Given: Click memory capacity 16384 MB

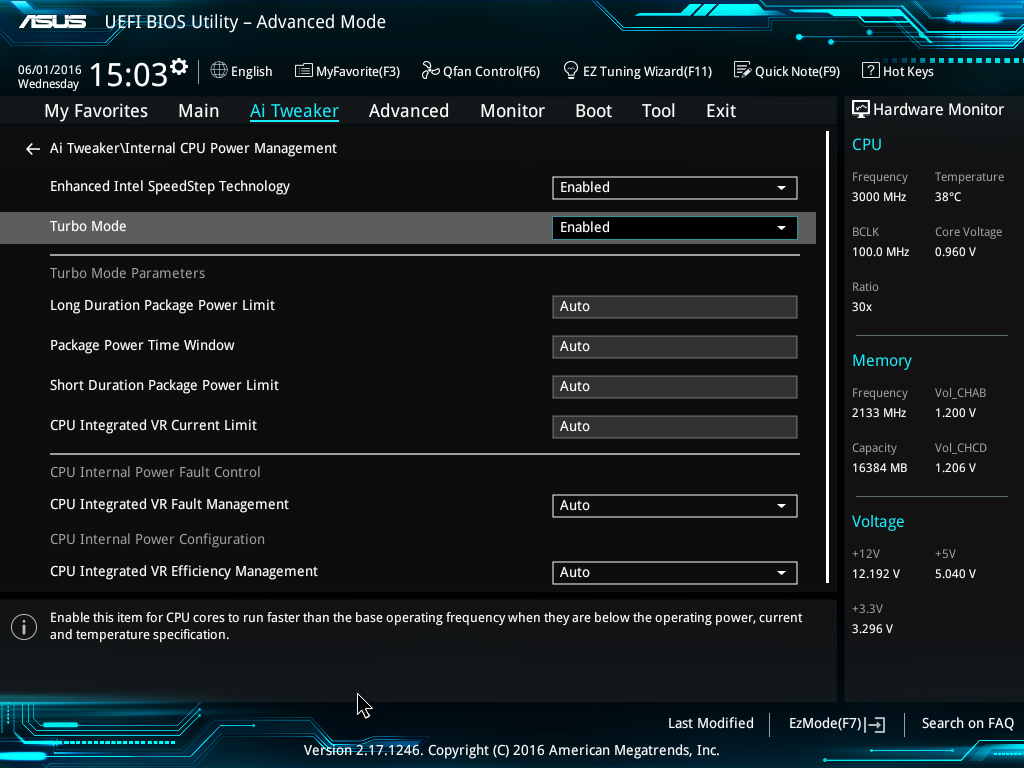Looking at the screenshot, I should pos(879,468).
